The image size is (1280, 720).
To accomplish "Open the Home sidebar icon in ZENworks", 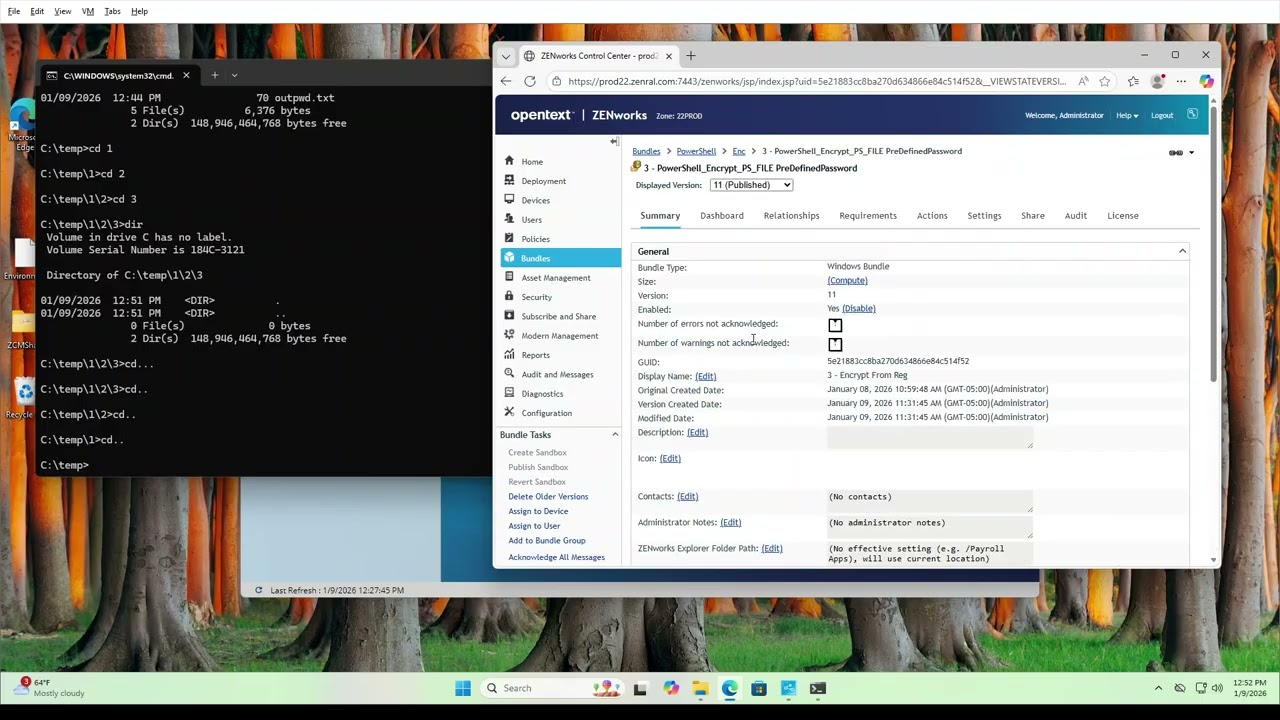I will tap(509, 161).
